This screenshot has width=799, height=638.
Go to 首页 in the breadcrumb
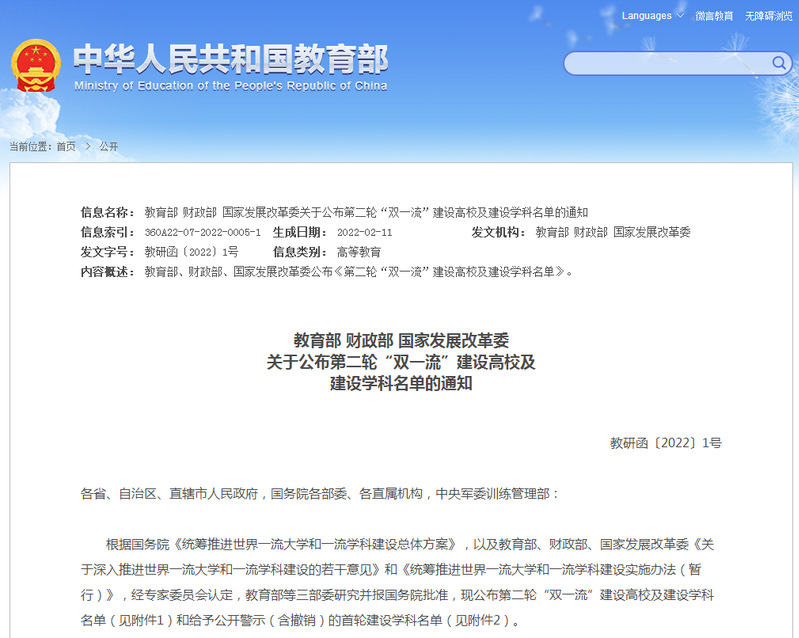tap(66, 146)
